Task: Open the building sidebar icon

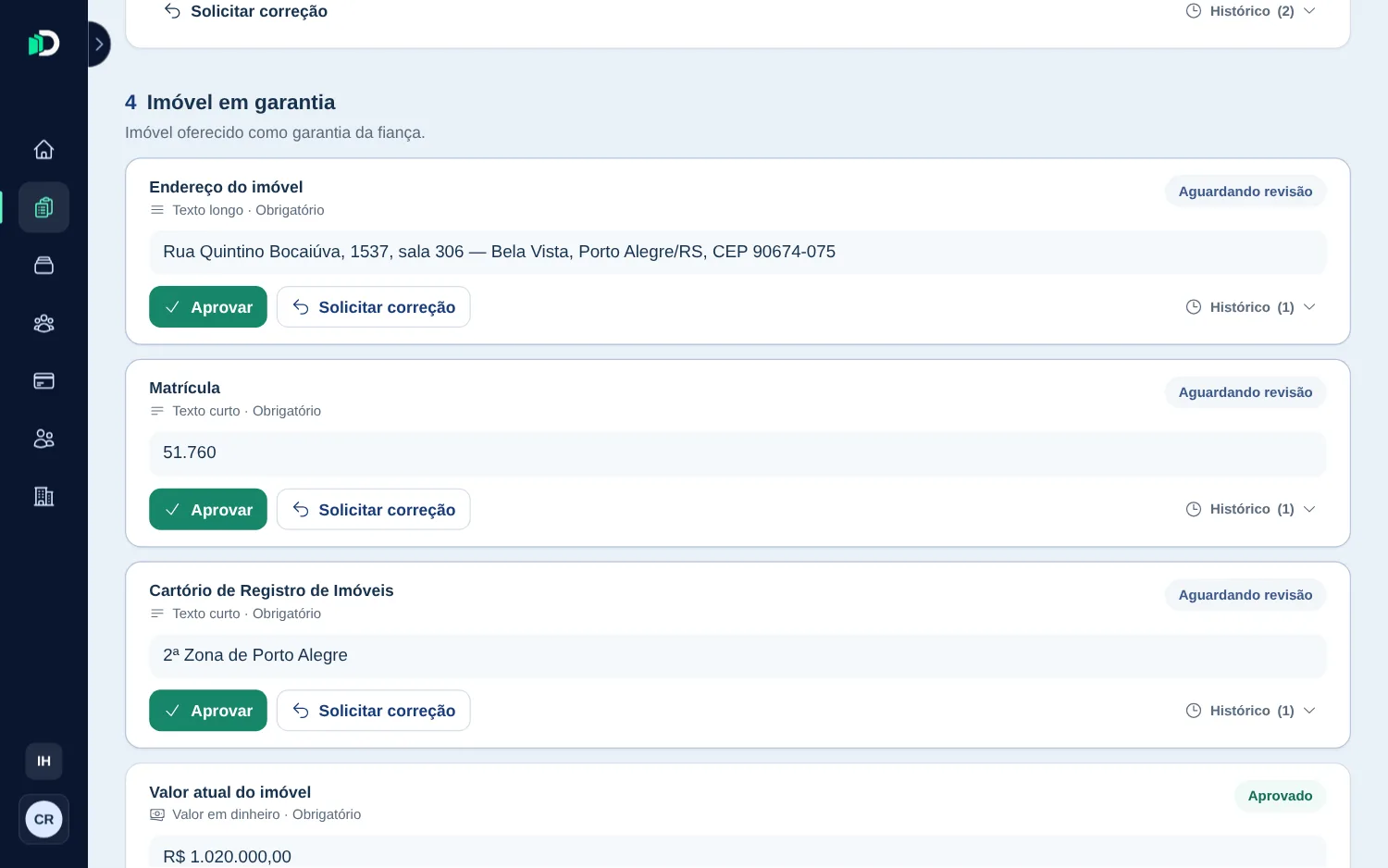Action: [43, 497]
